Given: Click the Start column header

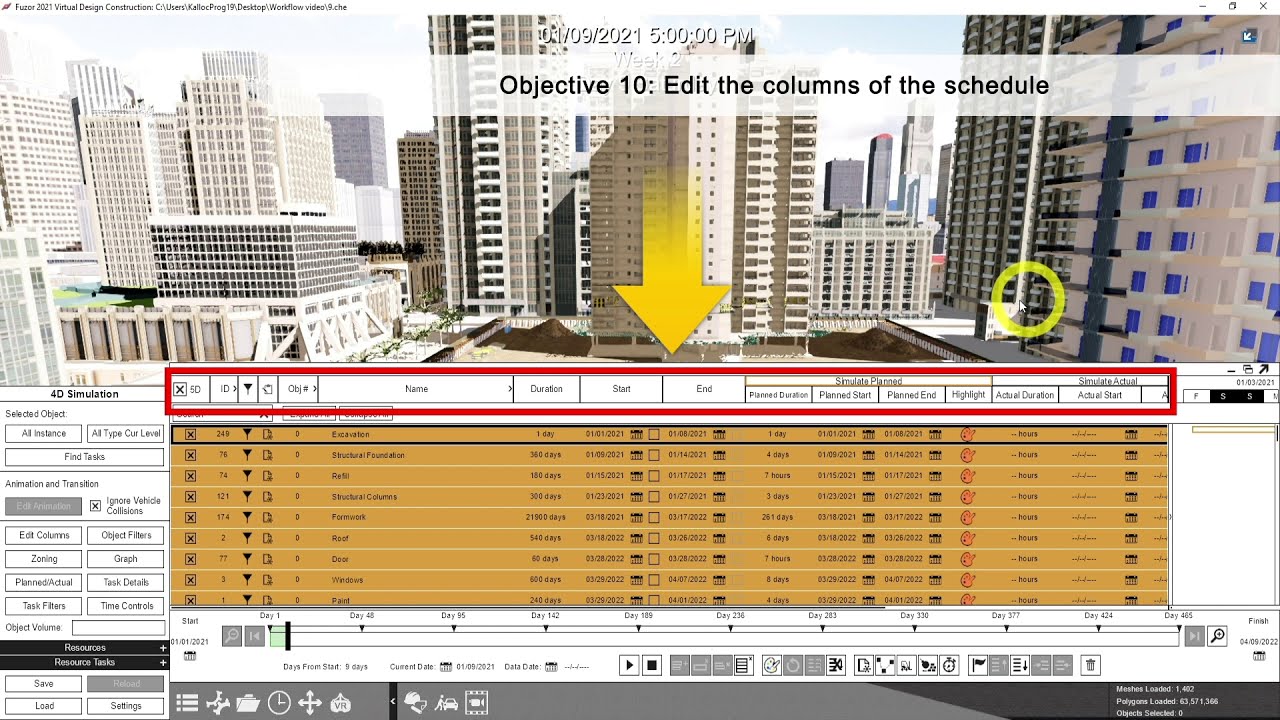Looking at the screenshot, I should 621,389.
